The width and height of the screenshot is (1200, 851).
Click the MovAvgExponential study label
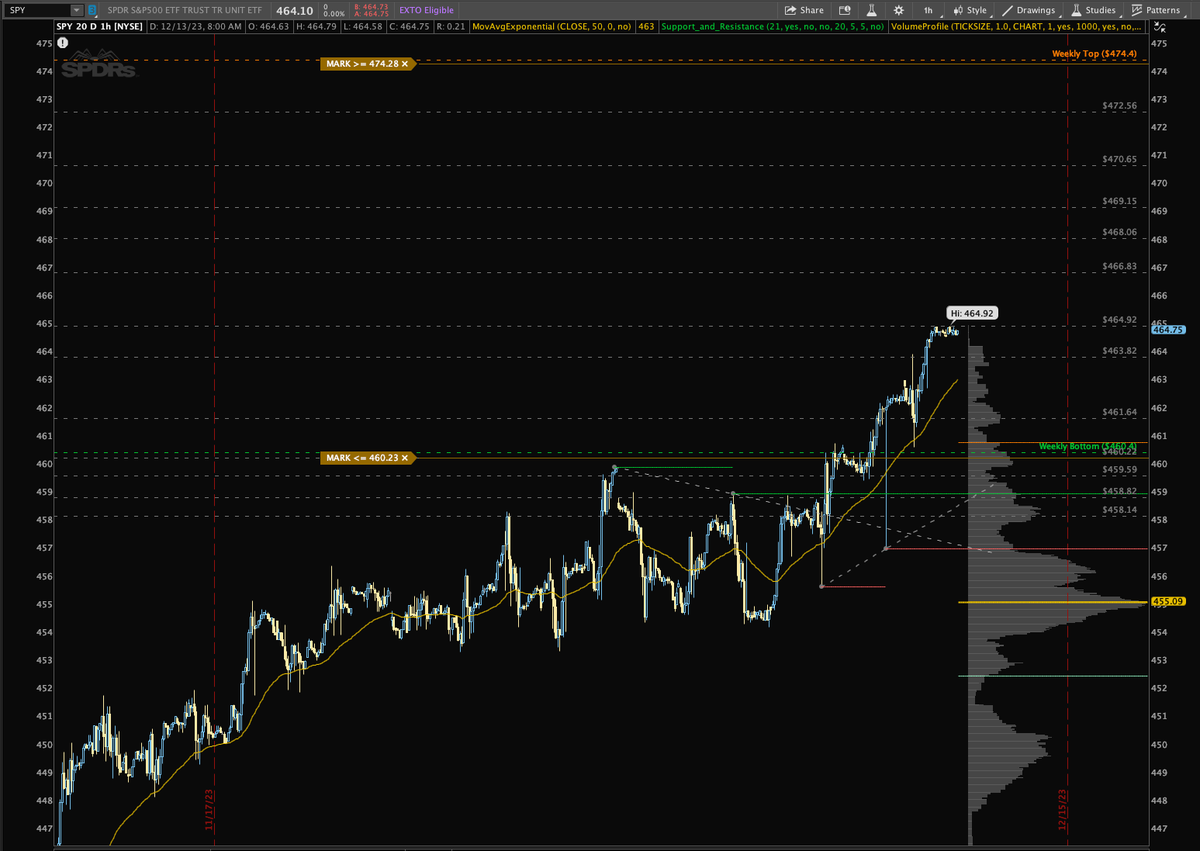[x=554, y=26]
